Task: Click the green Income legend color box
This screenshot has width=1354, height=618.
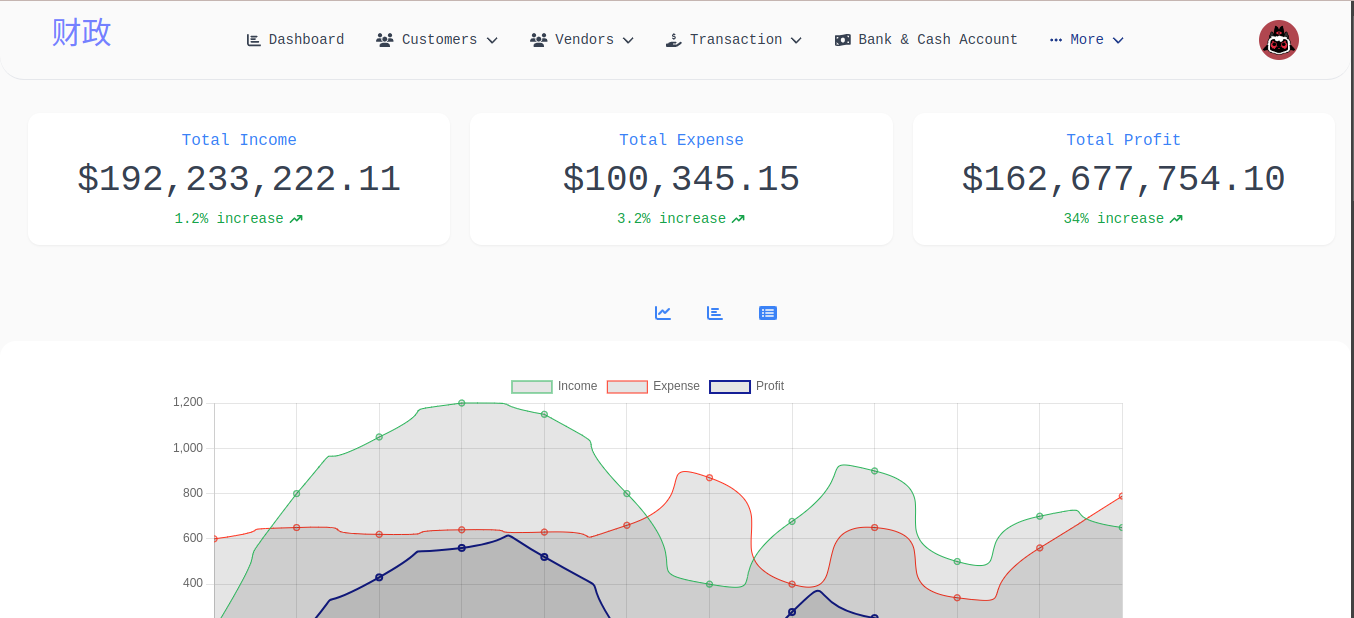Action: point(531,387)
